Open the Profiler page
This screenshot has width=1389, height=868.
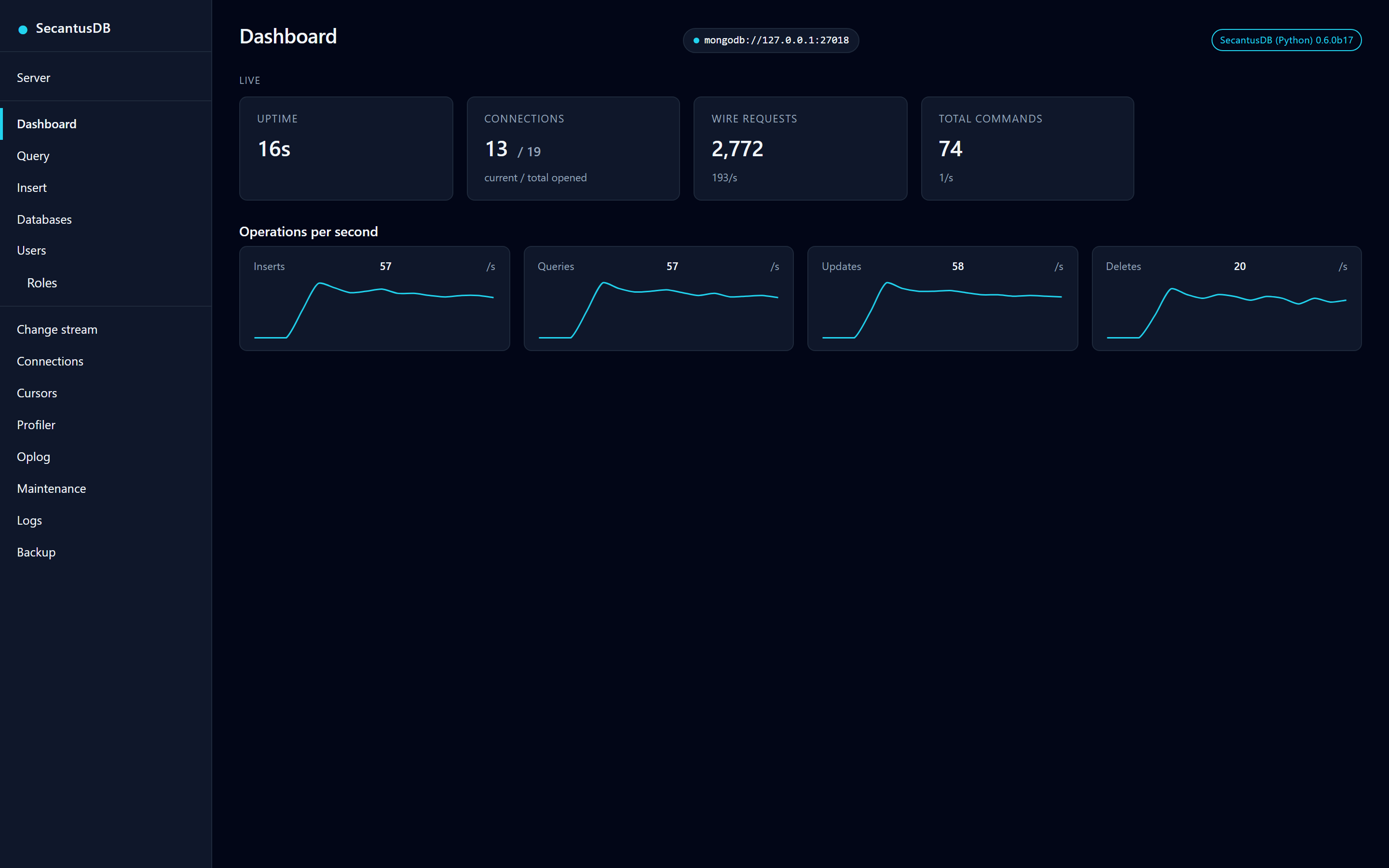click(x=106, y=425)
